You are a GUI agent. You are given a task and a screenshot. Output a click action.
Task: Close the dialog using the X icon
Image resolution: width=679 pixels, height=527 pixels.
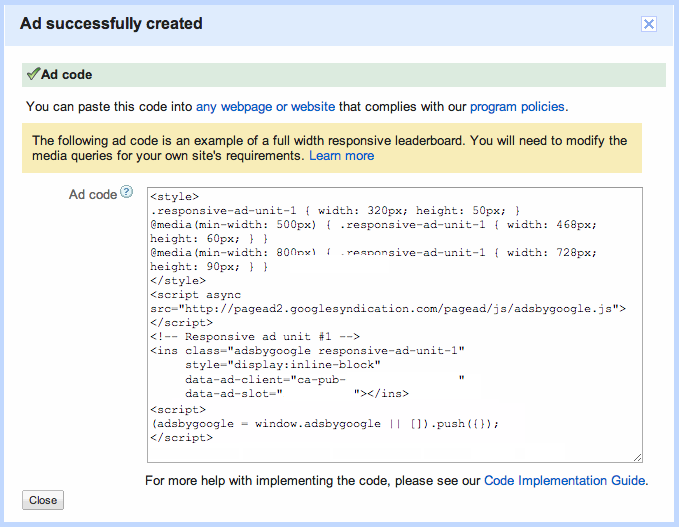(648, 25)
